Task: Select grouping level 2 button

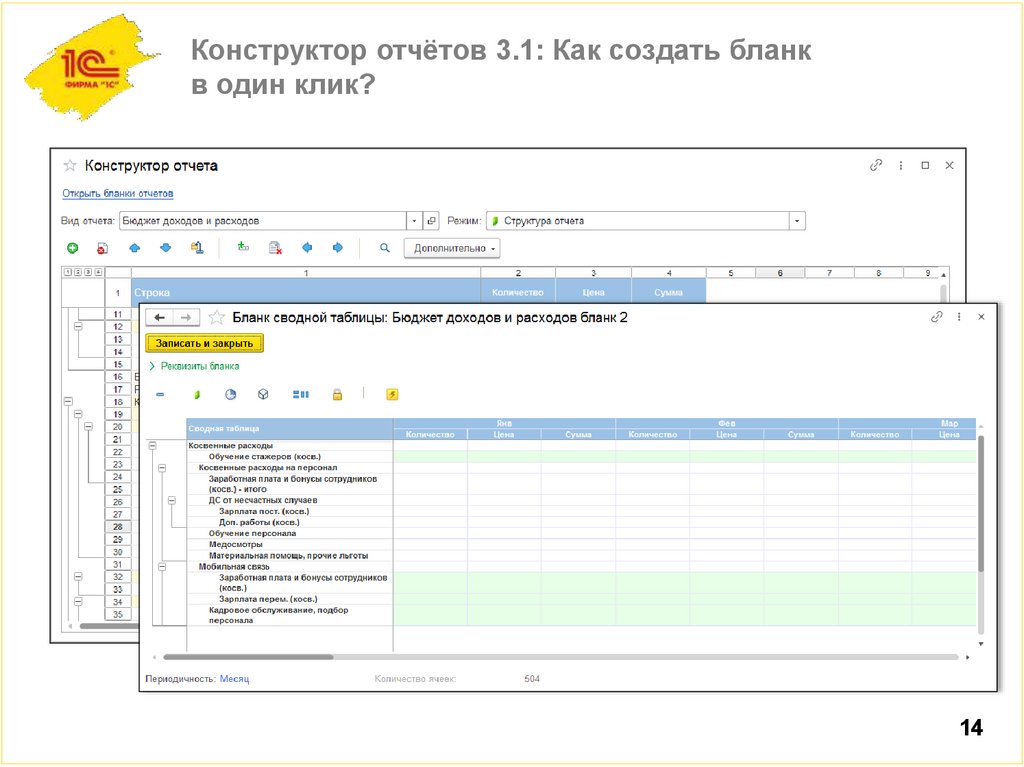Action: [78, 272]
